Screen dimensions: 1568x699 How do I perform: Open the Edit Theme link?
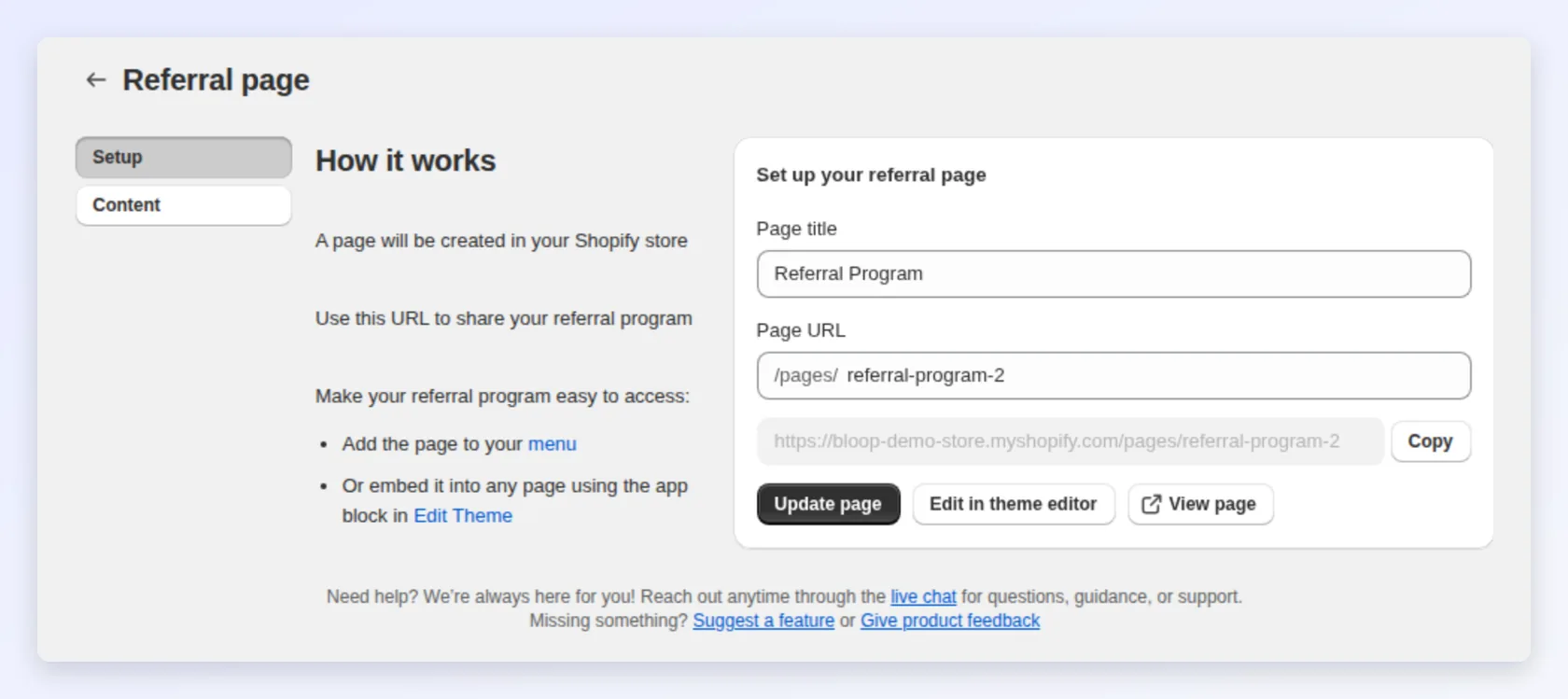click(x=463, y=516)
